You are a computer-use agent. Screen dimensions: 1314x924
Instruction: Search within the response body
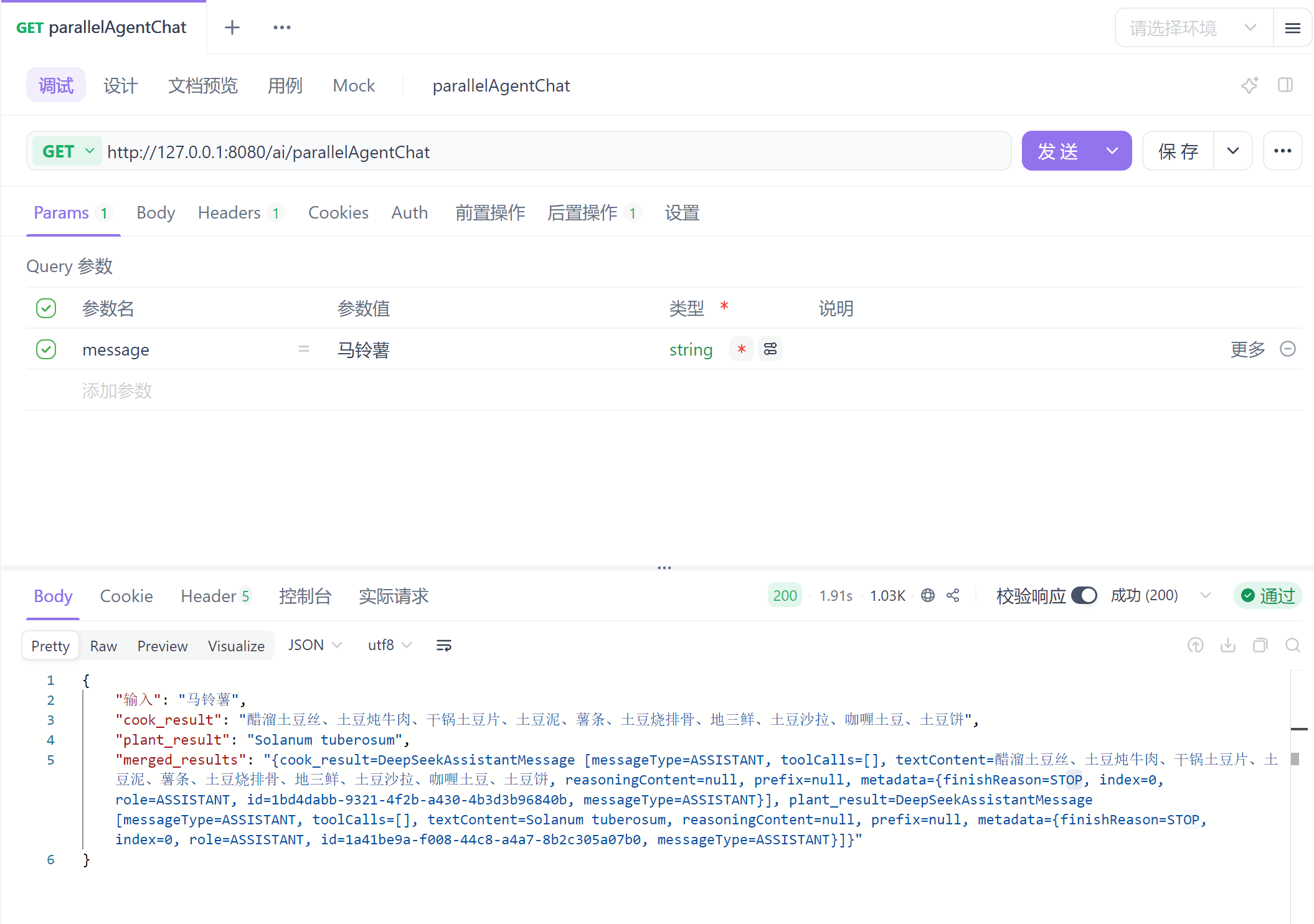point(1293,646)
